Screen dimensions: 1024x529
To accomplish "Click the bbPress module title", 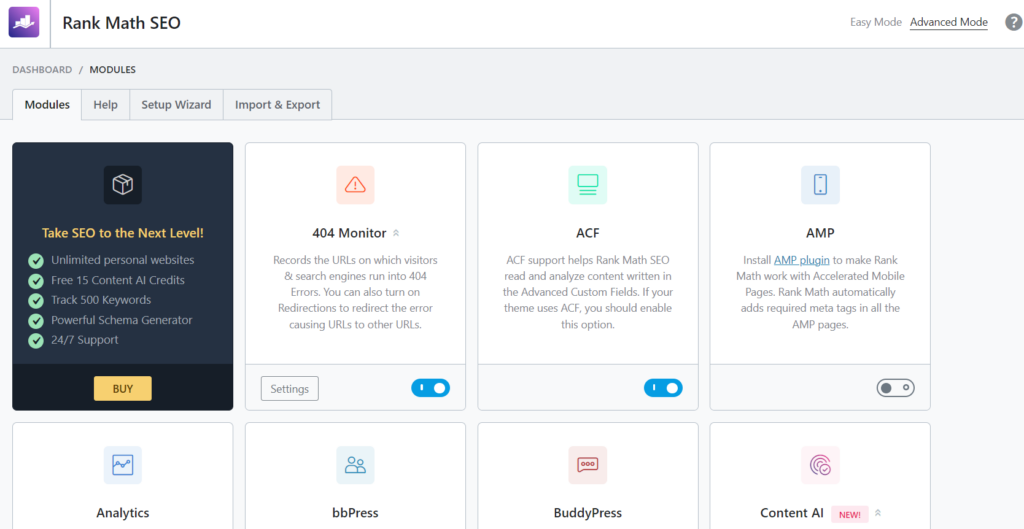I will 355,513.
